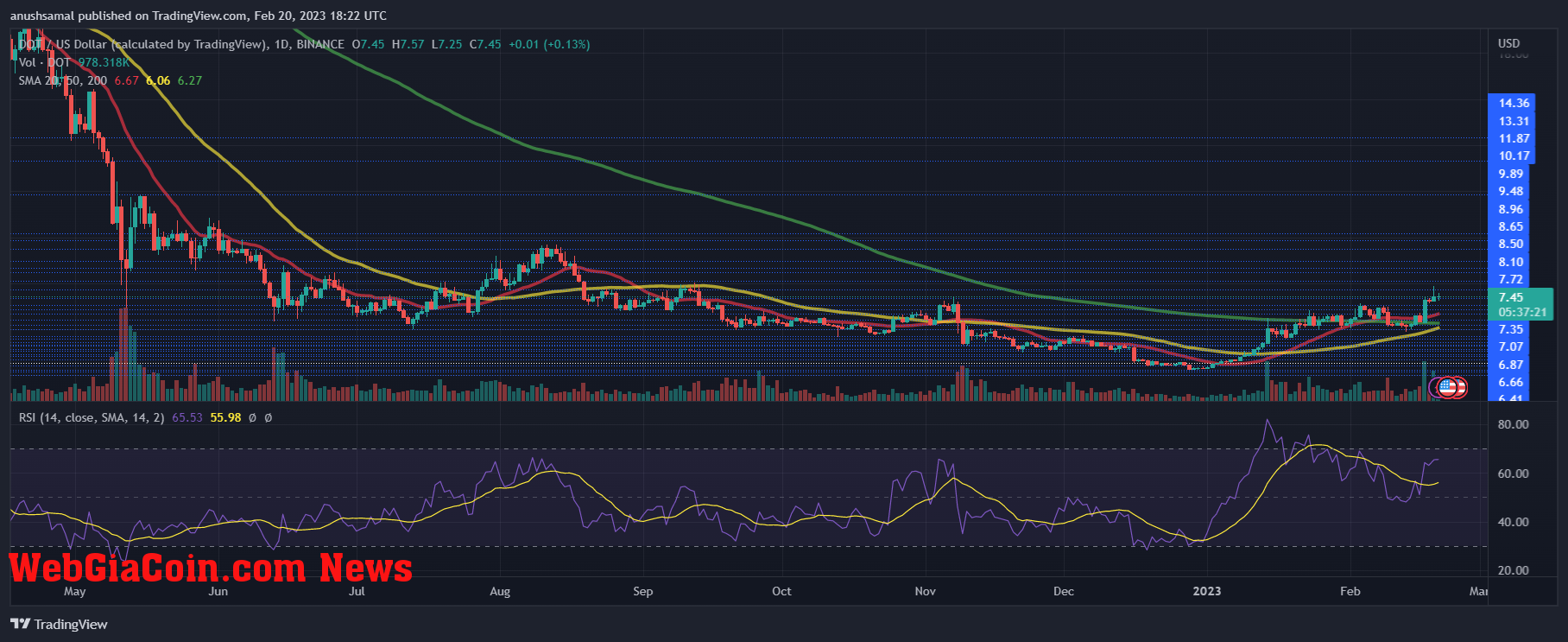Click the Oct label on the time axis
Viewport: 1568px width, 642px height.
(x=781, y=591)
